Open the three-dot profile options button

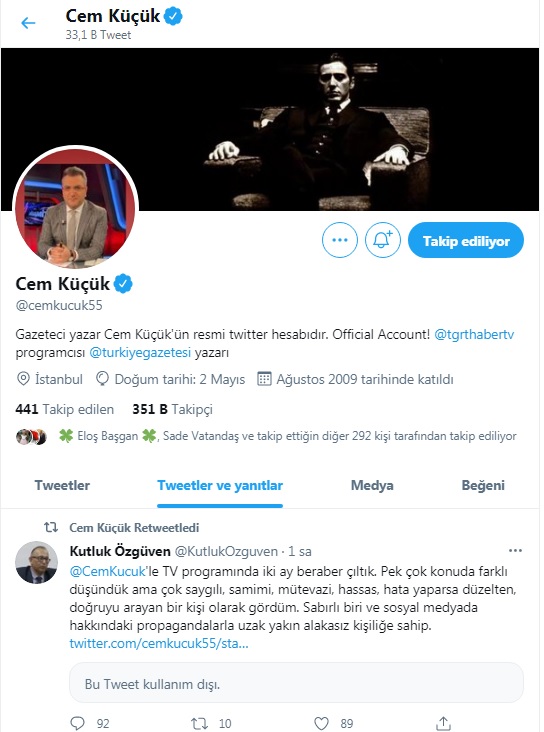(339, 240)
